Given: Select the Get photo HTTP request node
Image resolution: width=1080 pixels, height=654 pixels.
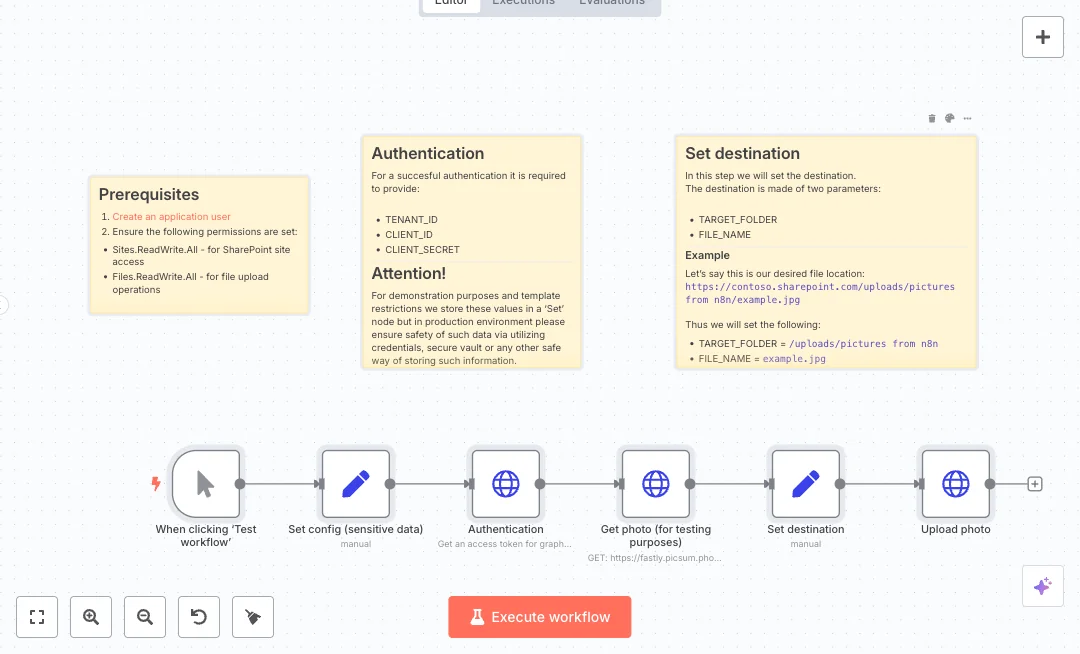Looking at the screenshot, I should (656, 484).
